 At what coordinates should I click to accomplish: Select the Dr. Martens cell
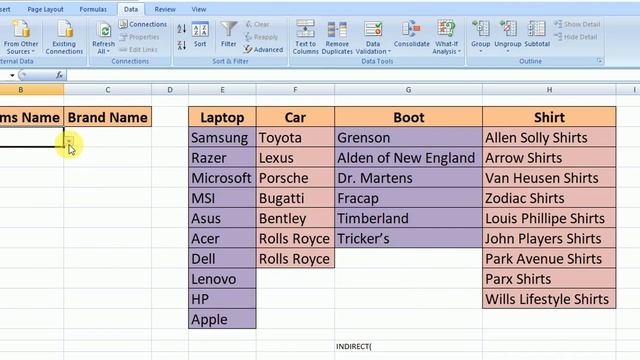tap(408, 178)
